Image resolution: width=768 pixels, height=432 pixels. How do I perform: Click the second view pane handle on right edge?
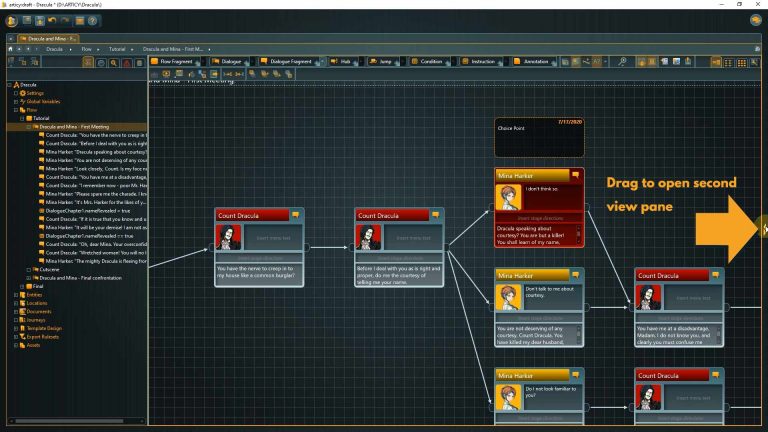coord(765,228)
